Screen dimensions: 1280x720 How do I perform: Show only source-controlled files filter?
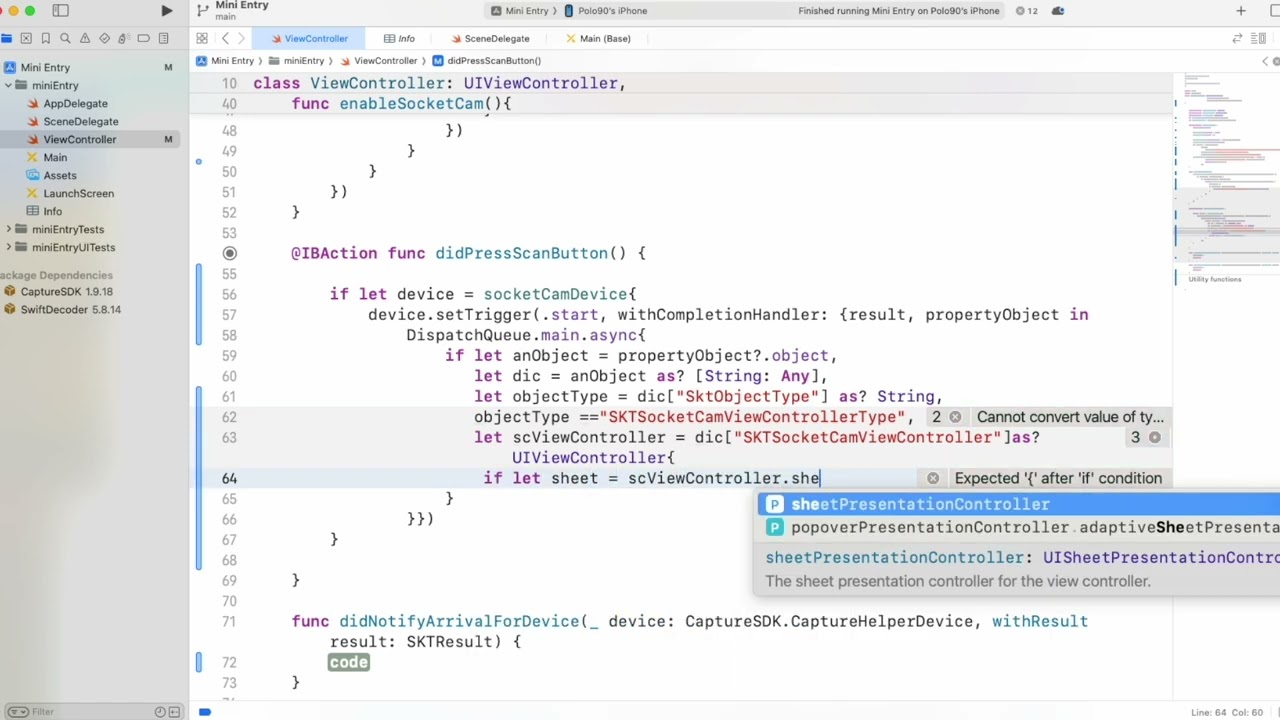pos(174,712)
